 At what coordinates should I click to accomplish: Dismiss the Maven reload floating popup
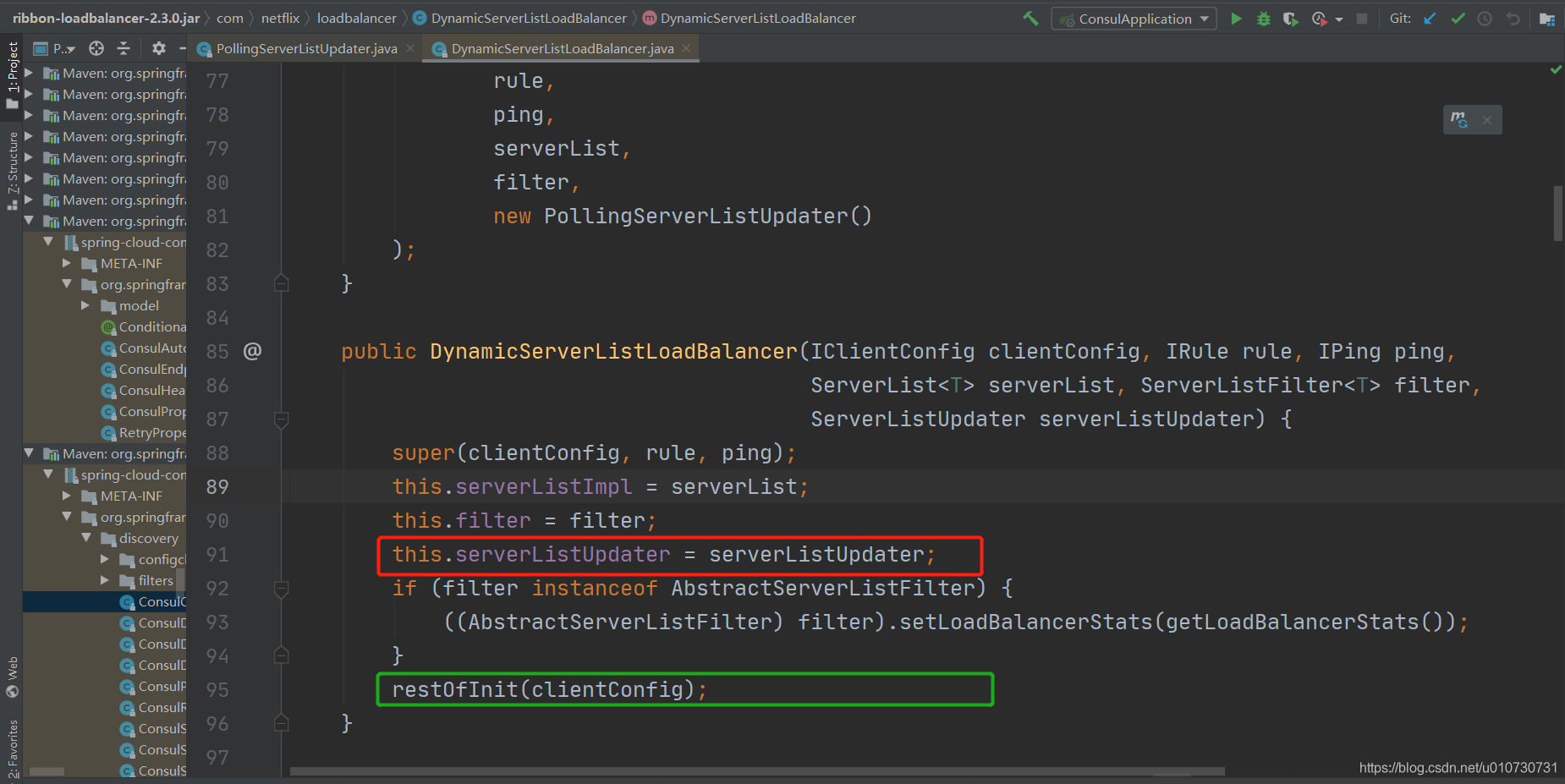click(x=1487, y=120)
